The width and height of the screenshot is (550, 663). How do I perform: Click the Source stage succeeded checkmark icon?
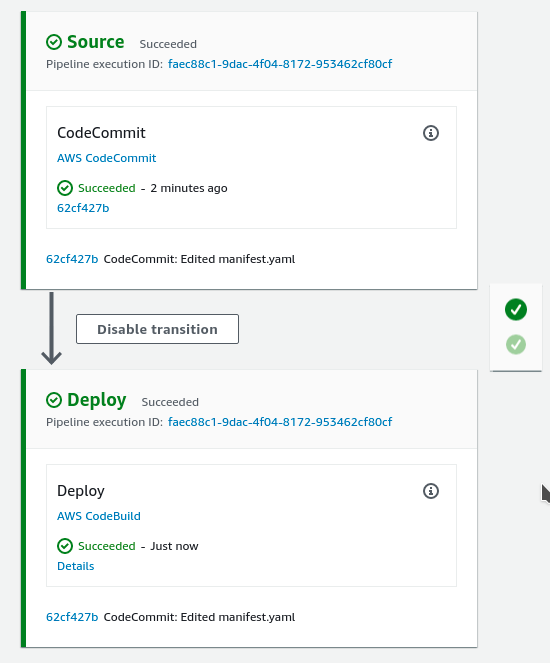54,42
